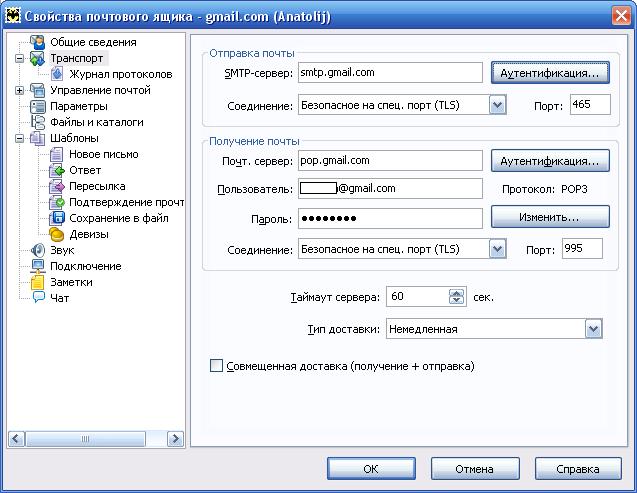
Task: Click the pop.gmail.com server field
Action: point(390,160)
